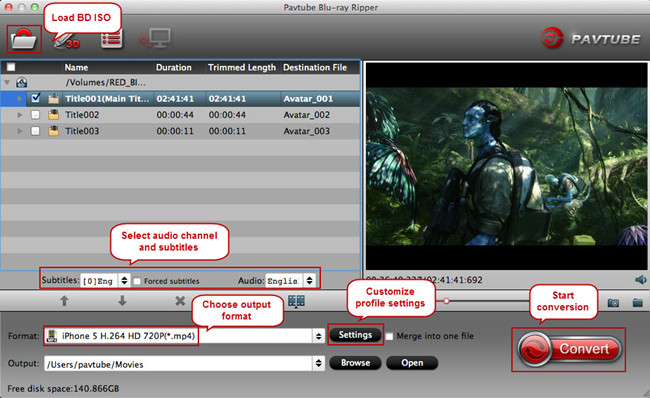
Task: Click the preview playback slider handle
Action: point(446,301)
